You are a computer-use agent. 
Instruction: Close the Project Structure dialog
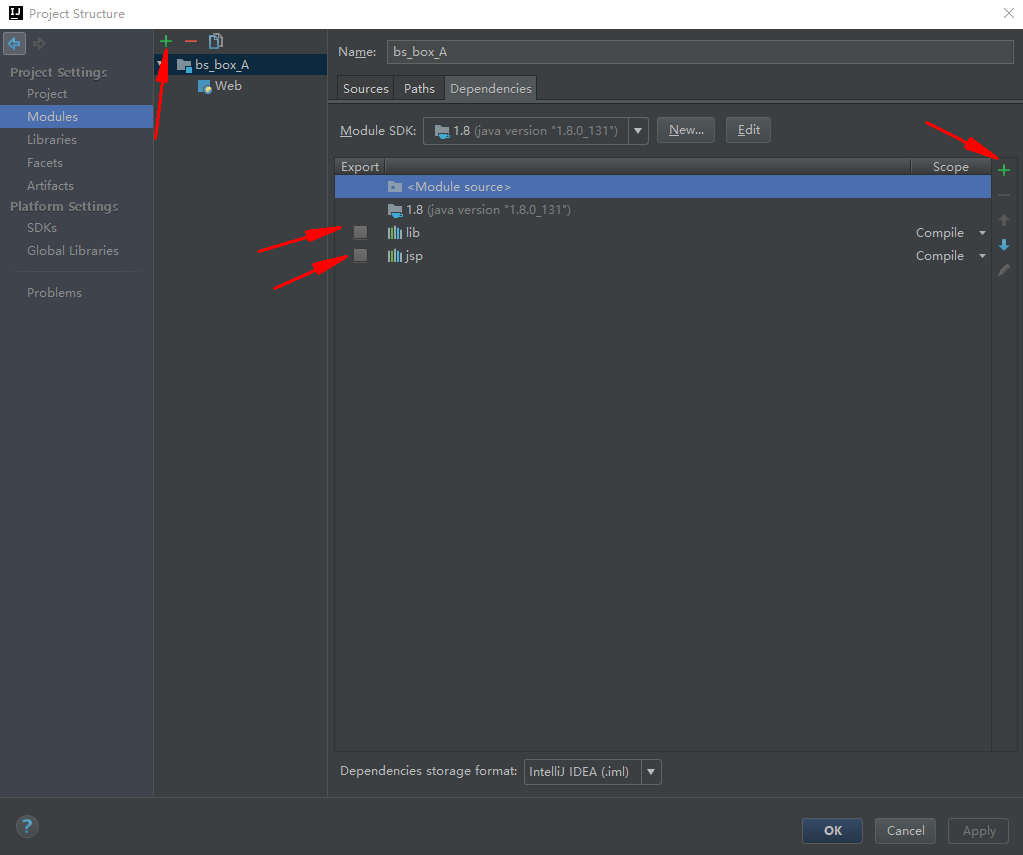point(1009,13)
